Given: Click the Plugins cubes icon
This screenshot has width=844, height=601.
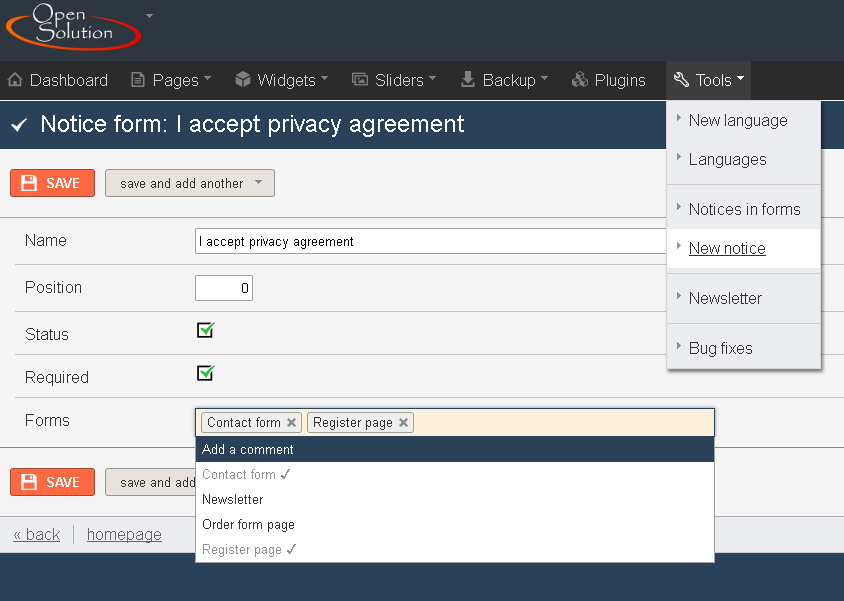Looking at the screenshot, I should pyautogui.click(x=580, y=80).
